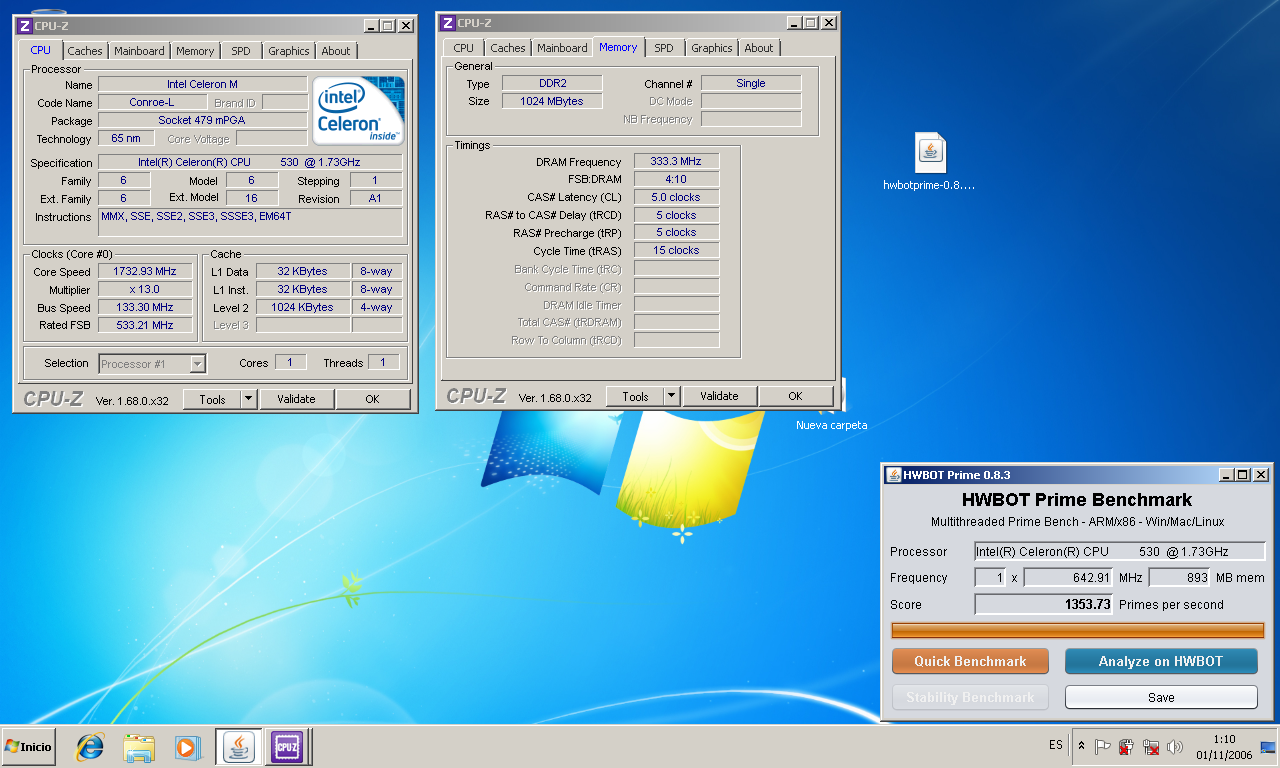This screenshot has height=768, width=1280.
Task: Launch Windows Media Player from taskbar
Action: coord(187,746)
